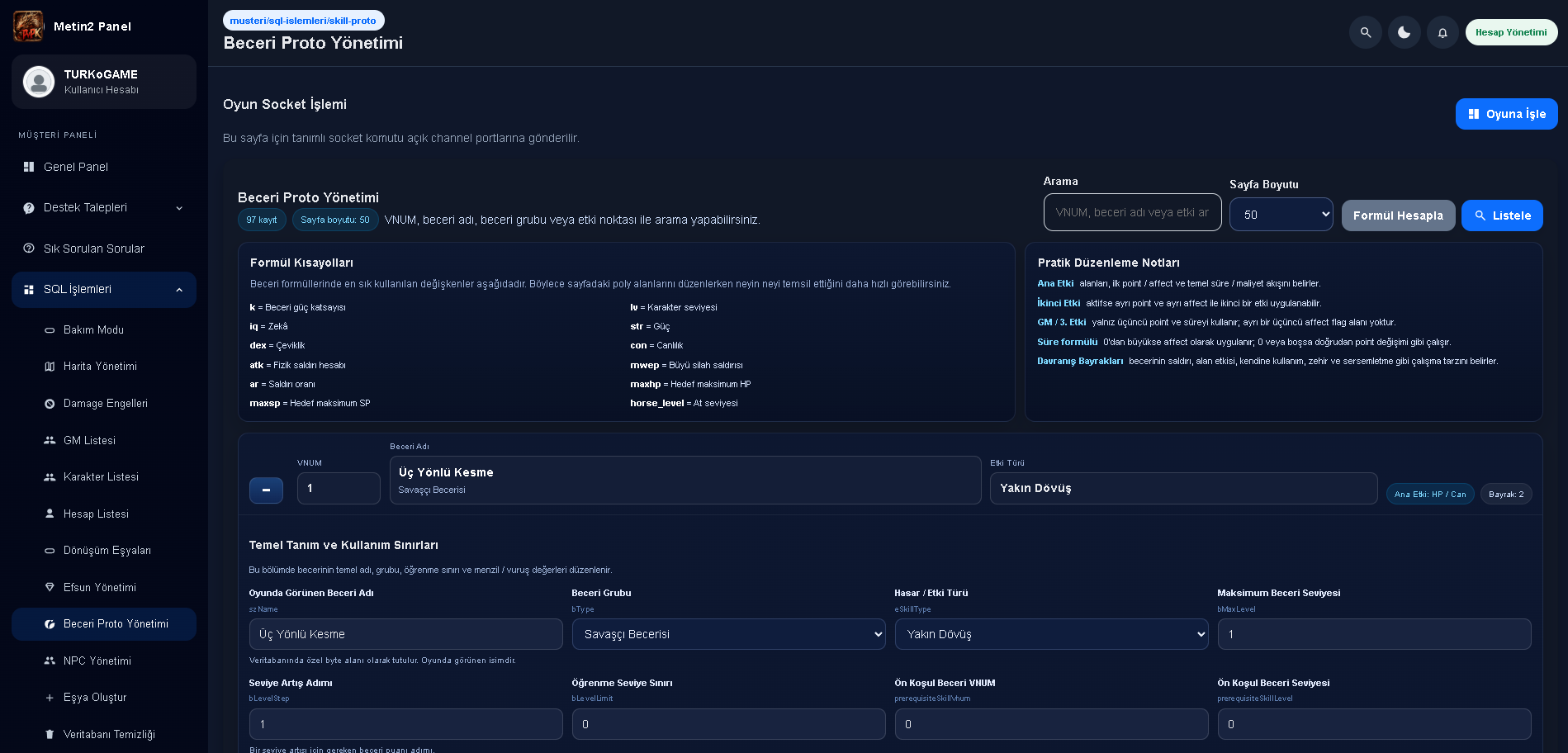Open the Hasar / Etki Türü dropdown
The image size is (1568, 753).
1051,634
